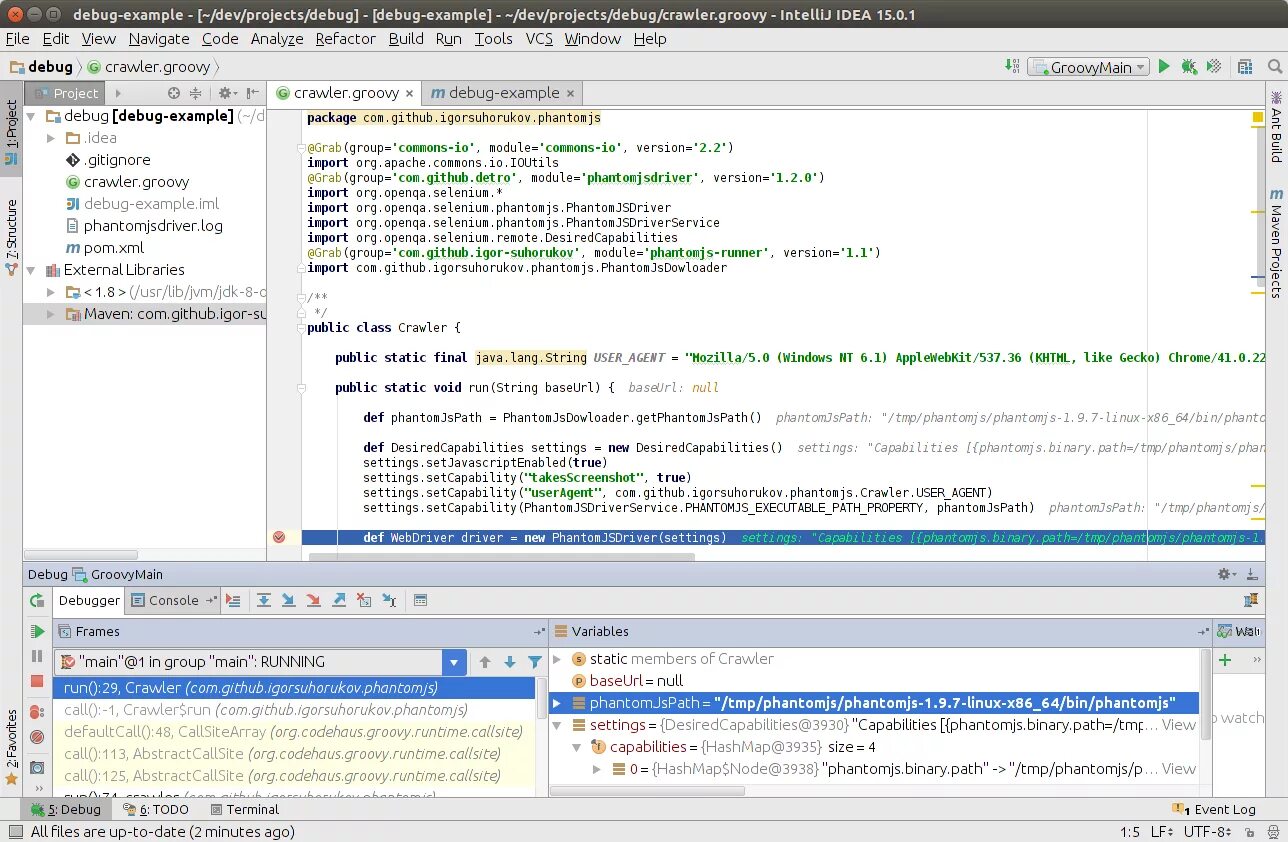Click the Make Project icon
Screen dimensions: 1288x842
(1013, 67)
